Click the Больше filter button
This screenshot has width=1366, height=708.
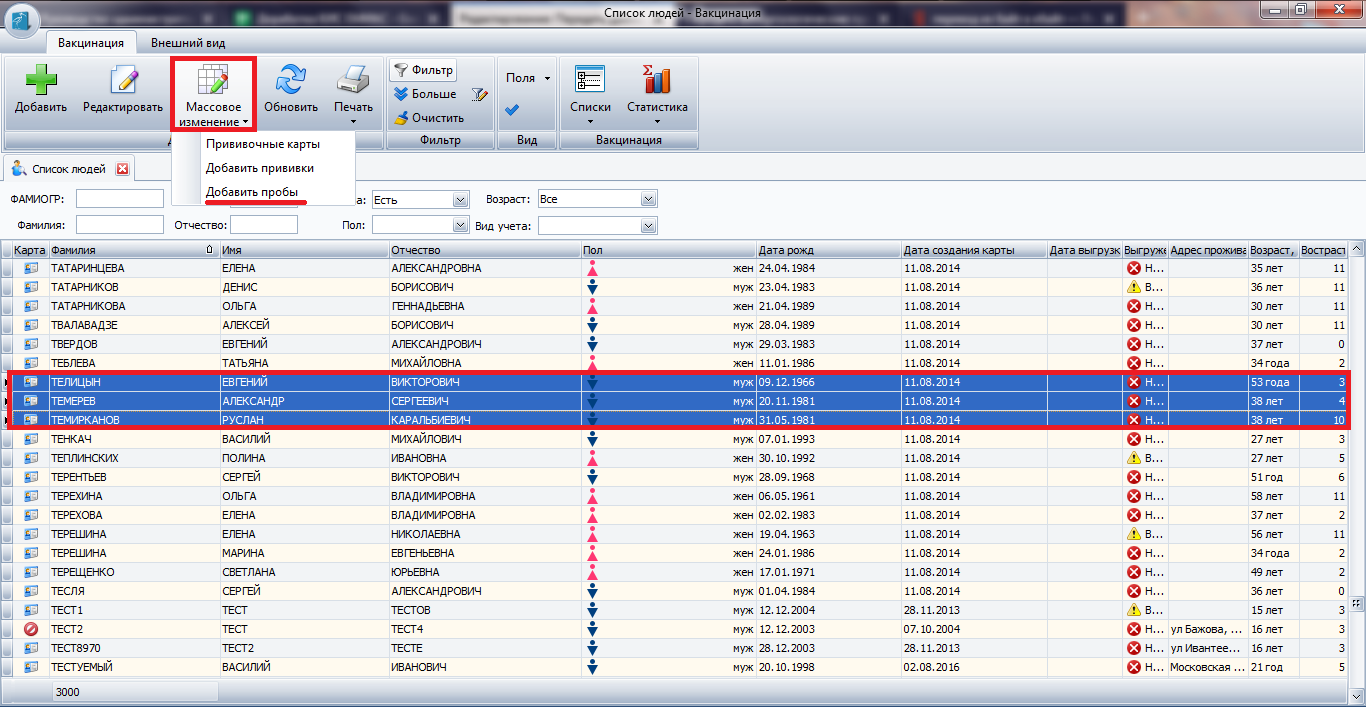click(425, 94)
